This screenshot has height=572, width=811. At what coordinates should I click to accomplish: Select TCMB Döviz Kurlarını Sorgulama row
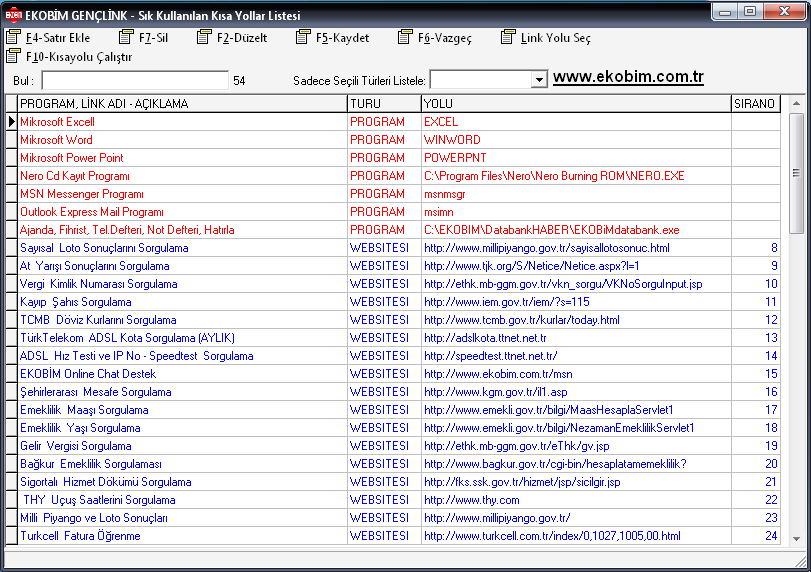coord(393,320)
